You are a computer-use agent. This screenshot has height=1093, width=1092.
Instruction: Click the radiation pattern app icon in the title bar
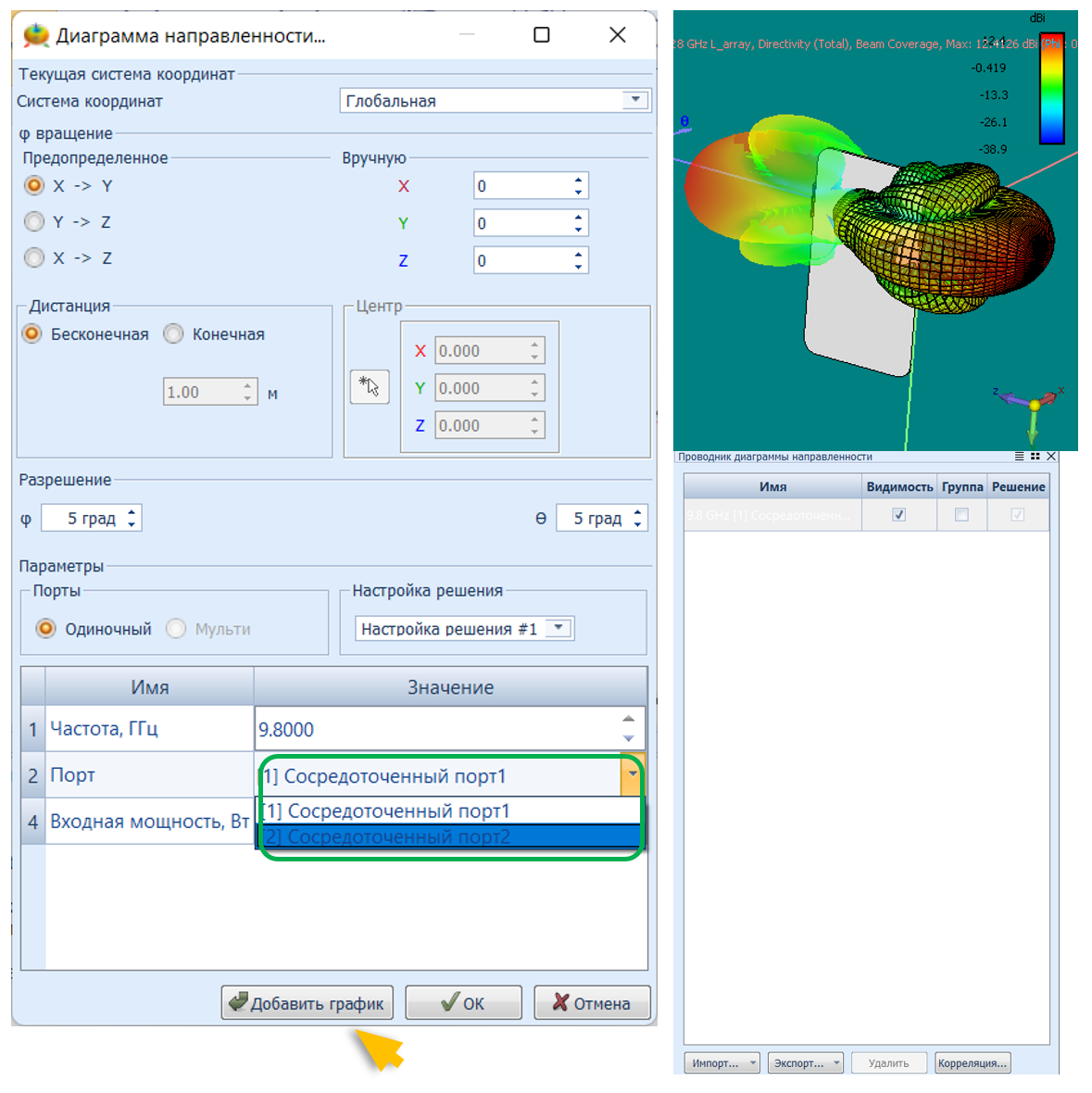coord(36,35)
